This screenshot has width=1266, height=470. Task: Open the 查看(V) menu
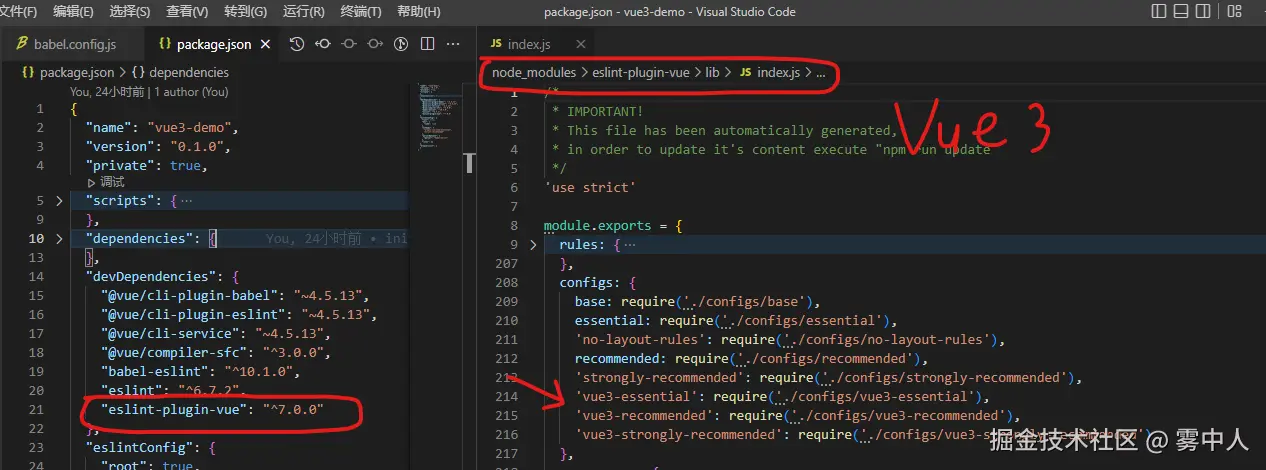tap(187, 11)
